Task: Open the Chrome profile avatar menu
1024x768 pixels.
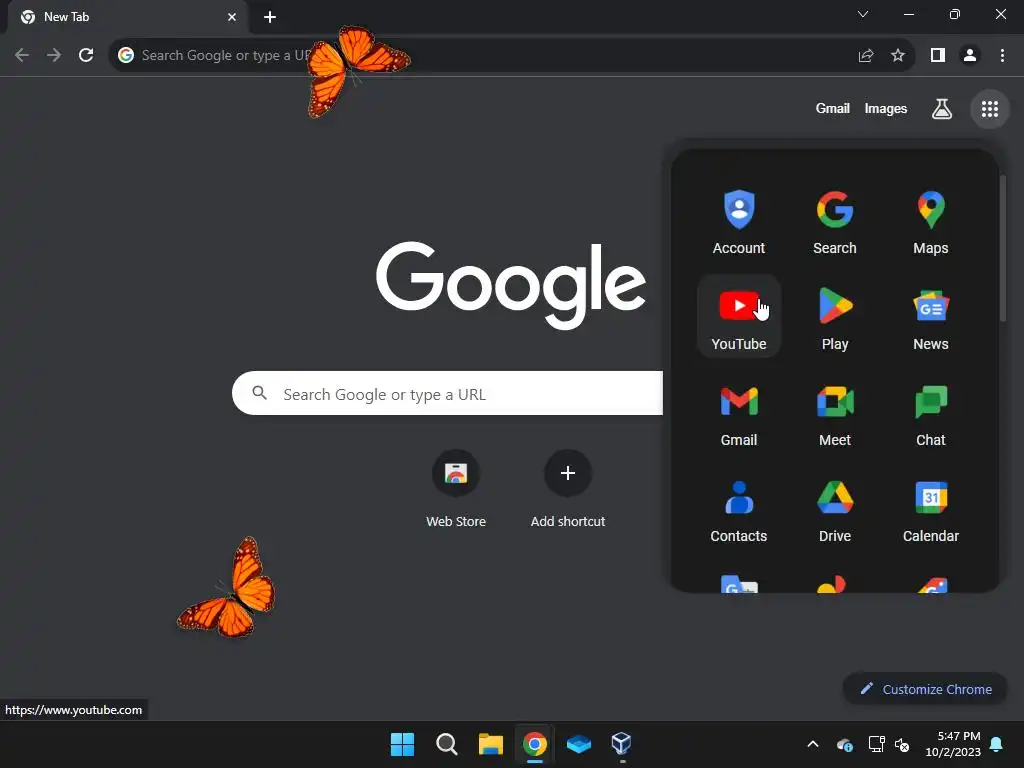Action: [970, 56]
